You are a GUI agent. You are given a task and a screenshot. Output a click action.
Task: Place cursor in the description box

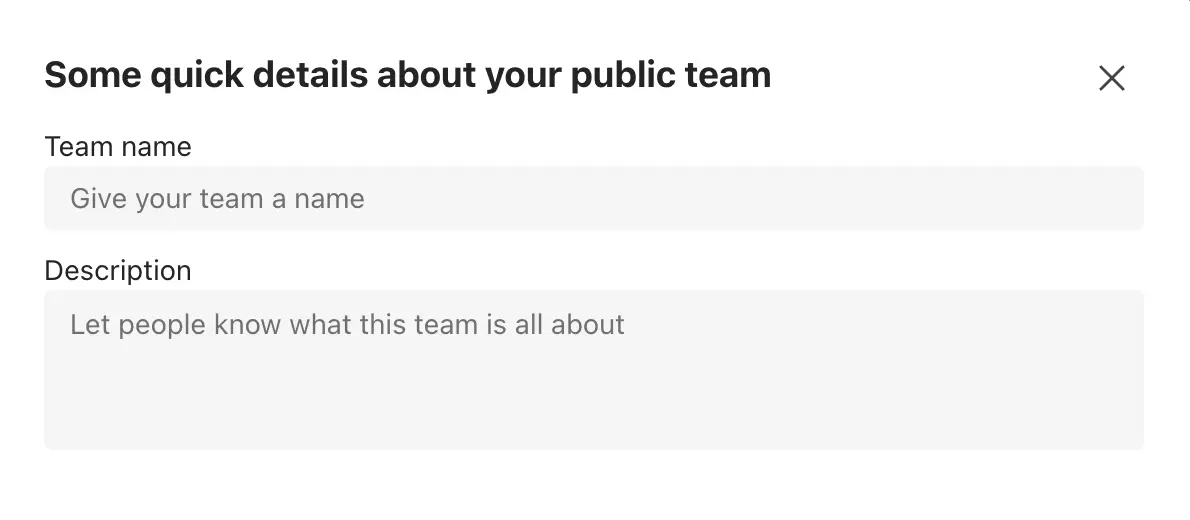tap(593, 369)
